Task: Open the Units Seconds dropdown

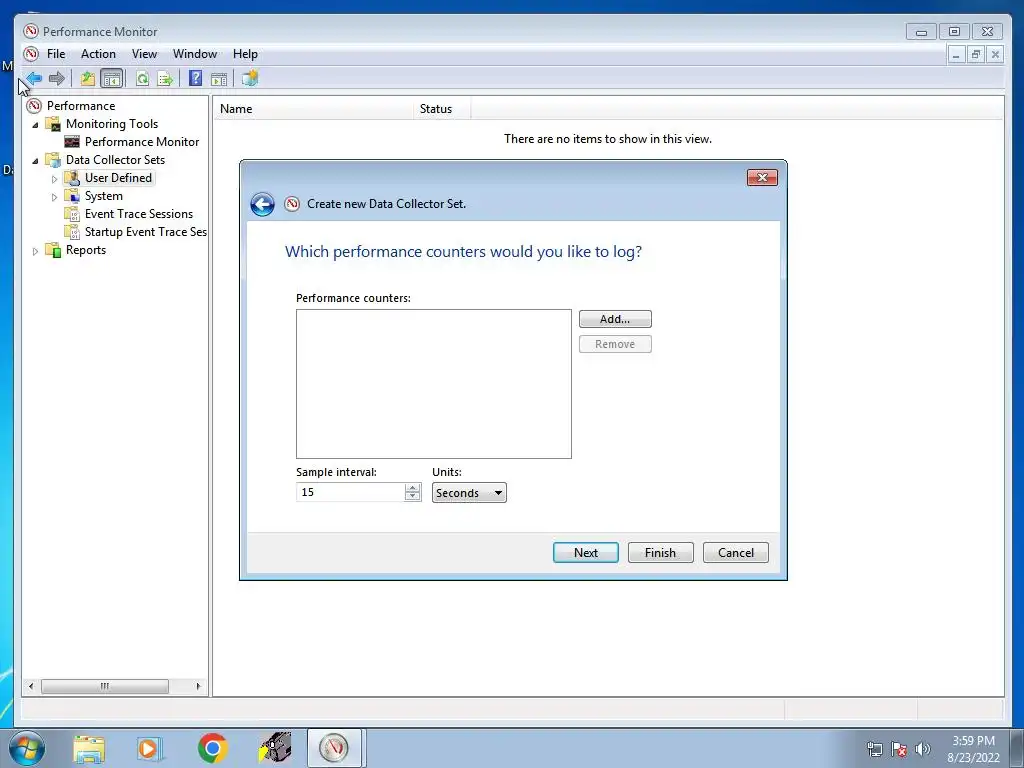Action: pos(469,493)
